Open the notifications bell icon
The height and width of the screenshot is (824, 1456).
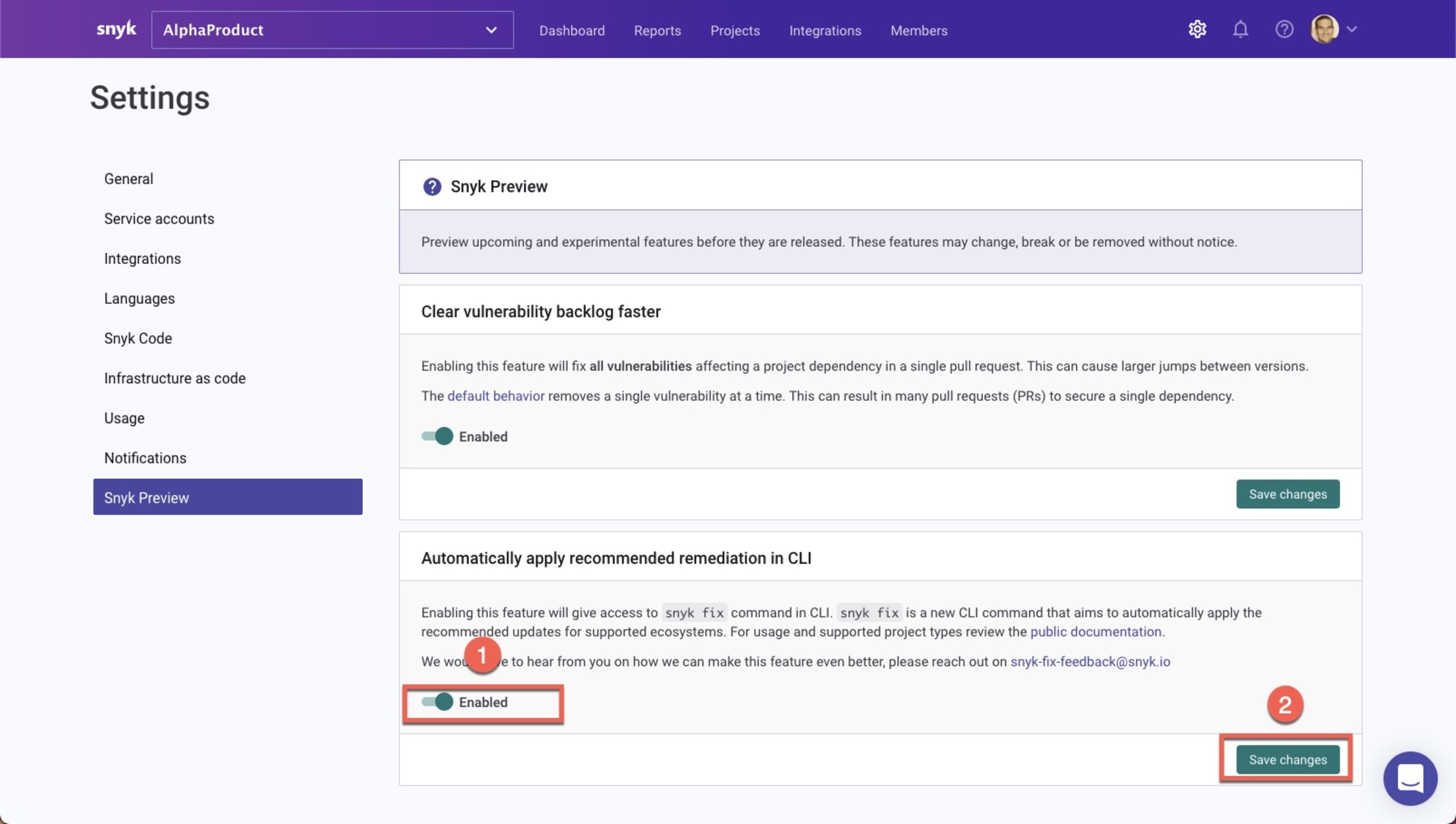click(1240, 29)
